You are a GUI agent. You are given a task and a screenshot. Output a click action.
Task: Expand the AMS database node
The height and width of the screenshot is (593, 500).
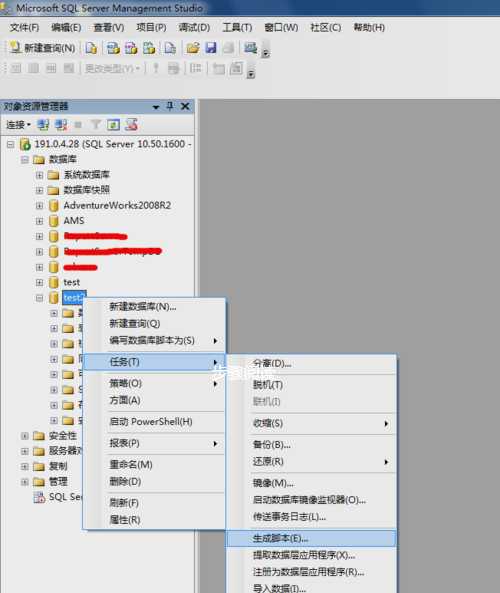point(39,221)
